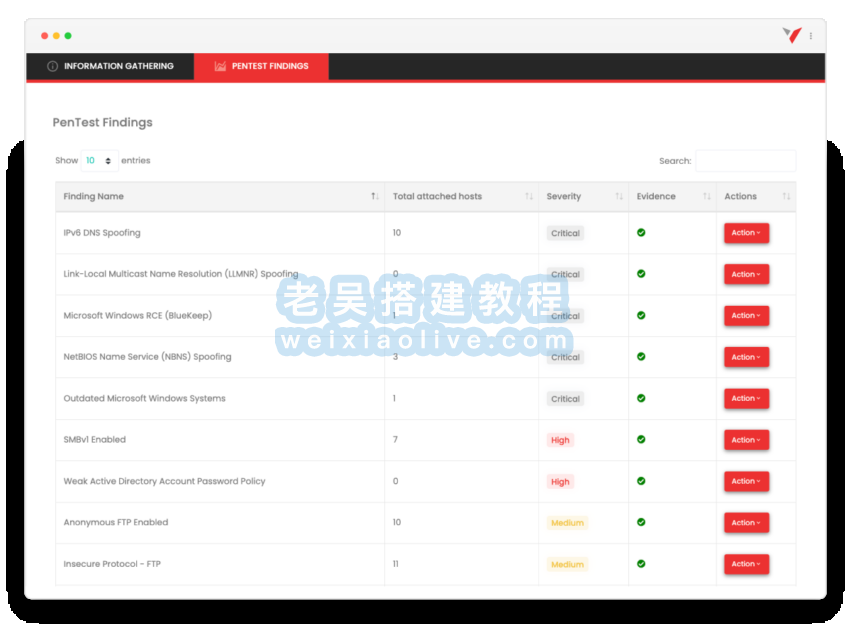Screen dimensions: 851x630
Task: Expand Action dropdown for Insecure Protocol - FTP
Action: pos(746,564)
